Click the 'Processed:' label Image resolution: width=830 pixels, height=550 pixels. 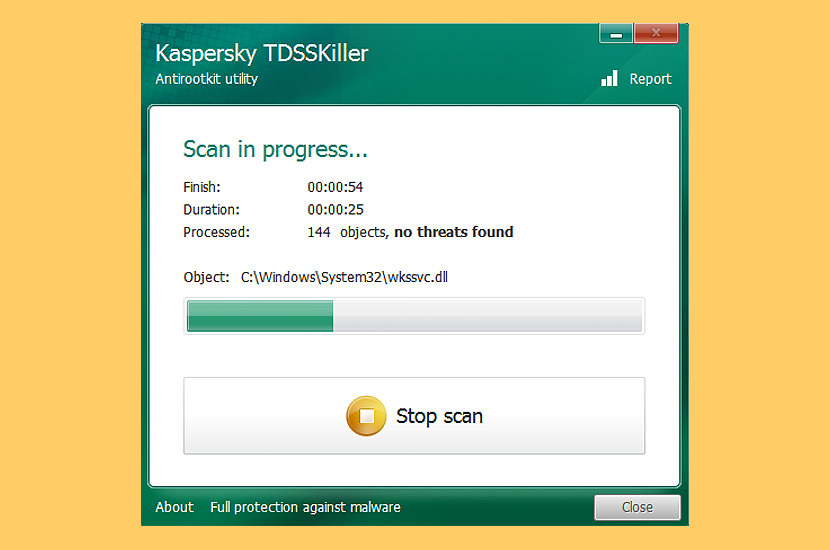coord(216,232)
